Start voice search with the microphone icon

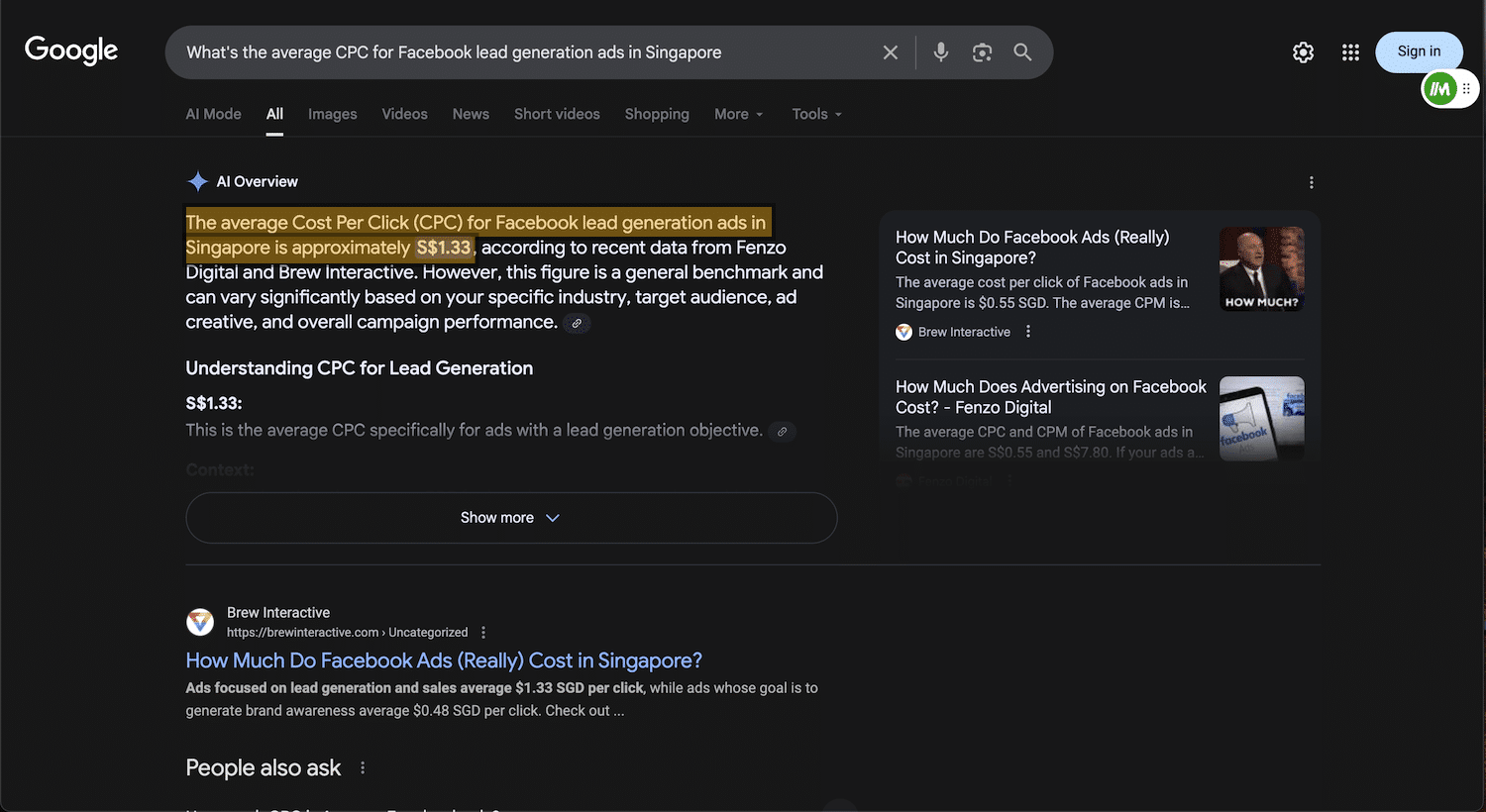pyautogui.click(x=940, y=52)
